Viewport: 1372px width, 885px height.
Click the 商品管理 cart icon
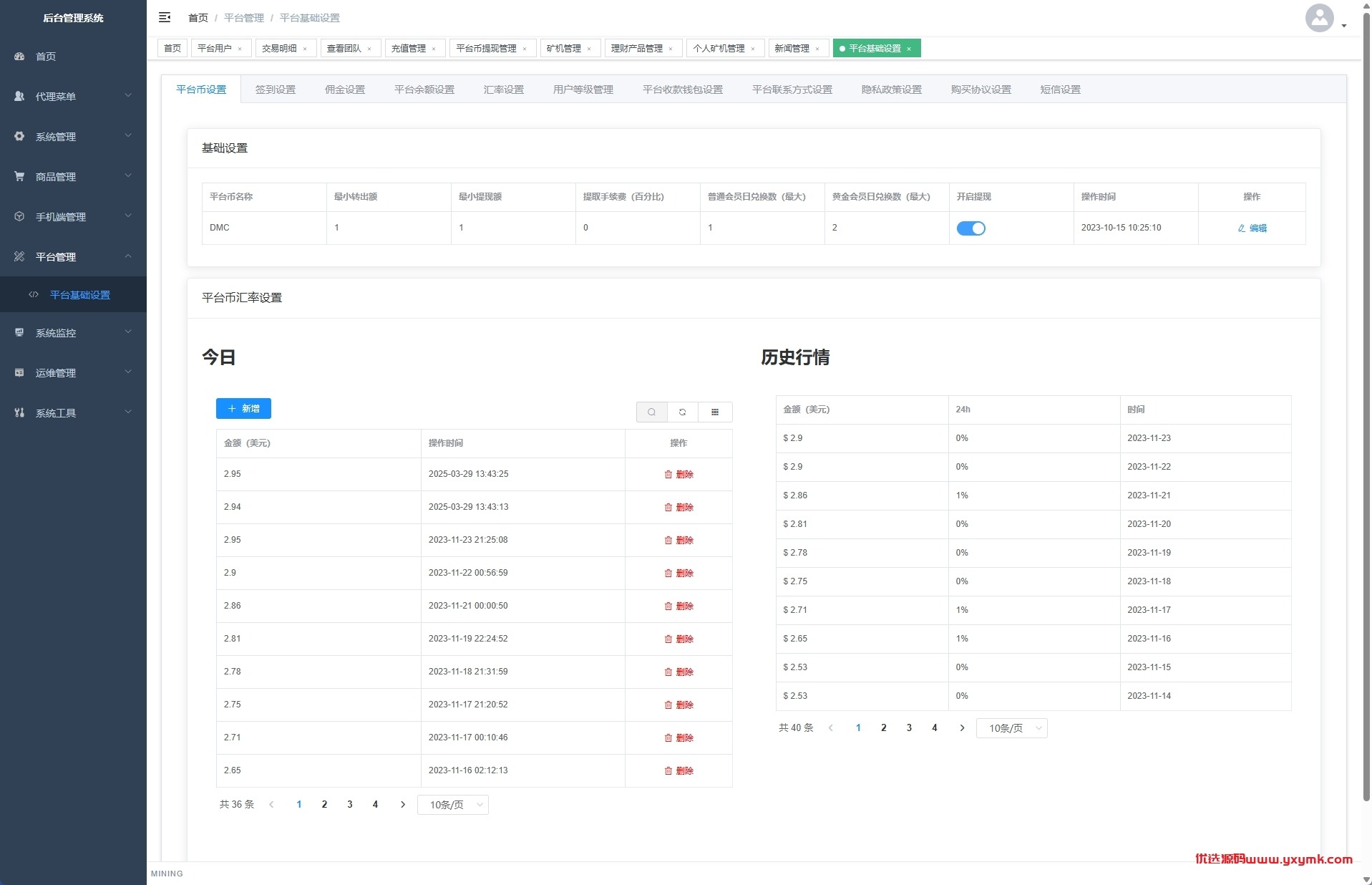19,176
